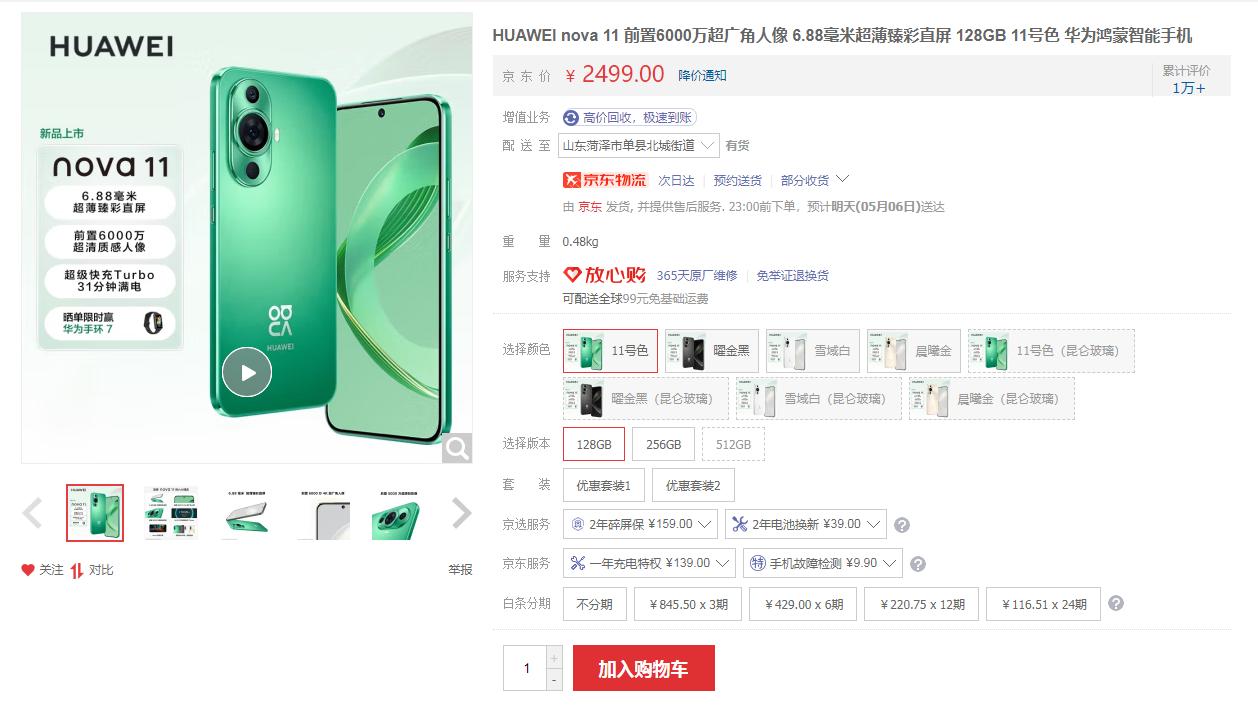Click the 对比 compare icon
The image size is (1258, 708).
click(77, 570)
